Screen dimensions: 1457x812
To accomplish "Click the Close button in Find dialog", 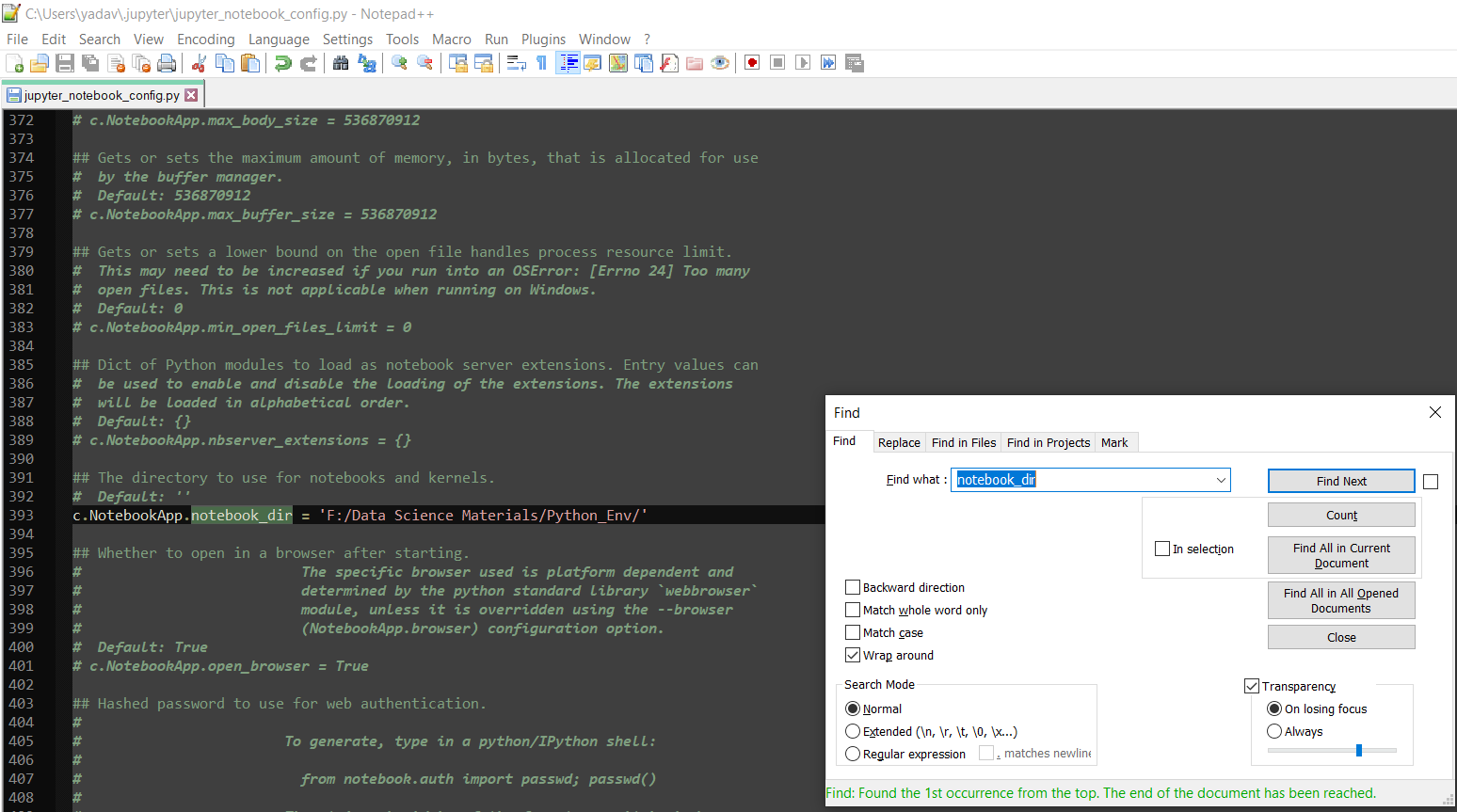I will click(x=1341, y=637).
